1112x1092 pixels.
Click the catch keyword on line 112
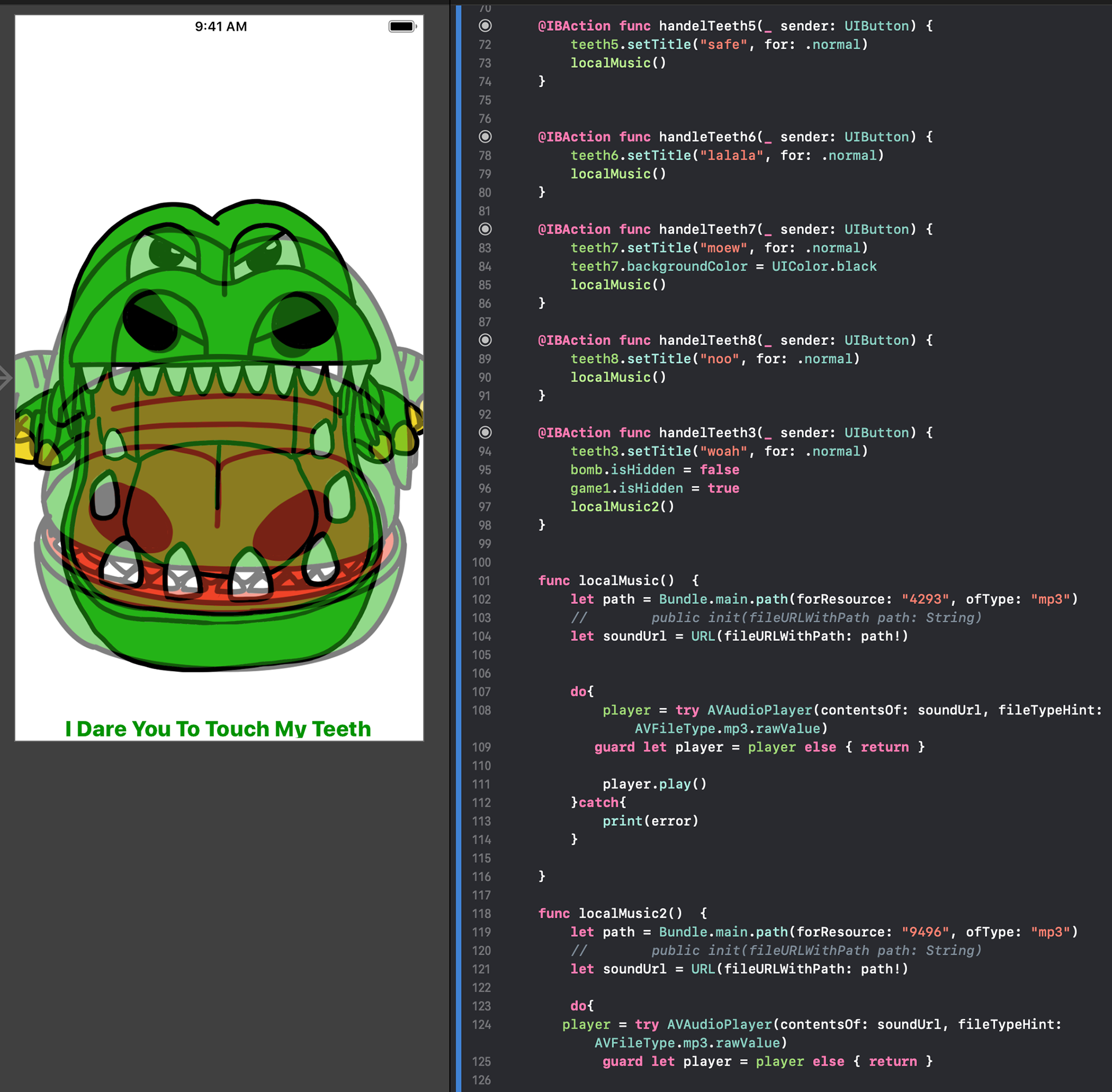[x=598, y=802]
